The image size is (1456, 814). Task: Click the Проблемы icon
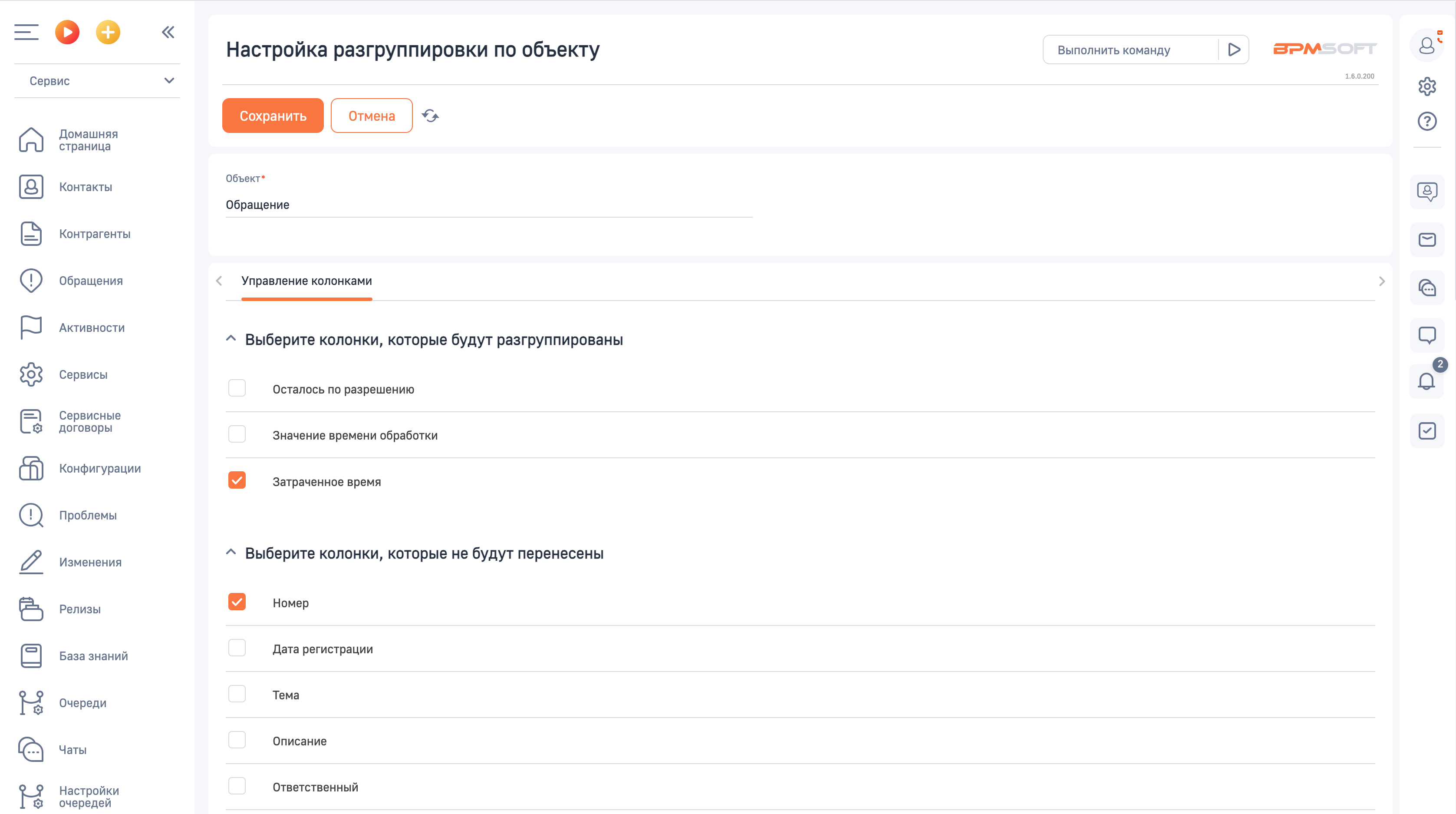tap(31, 515)
